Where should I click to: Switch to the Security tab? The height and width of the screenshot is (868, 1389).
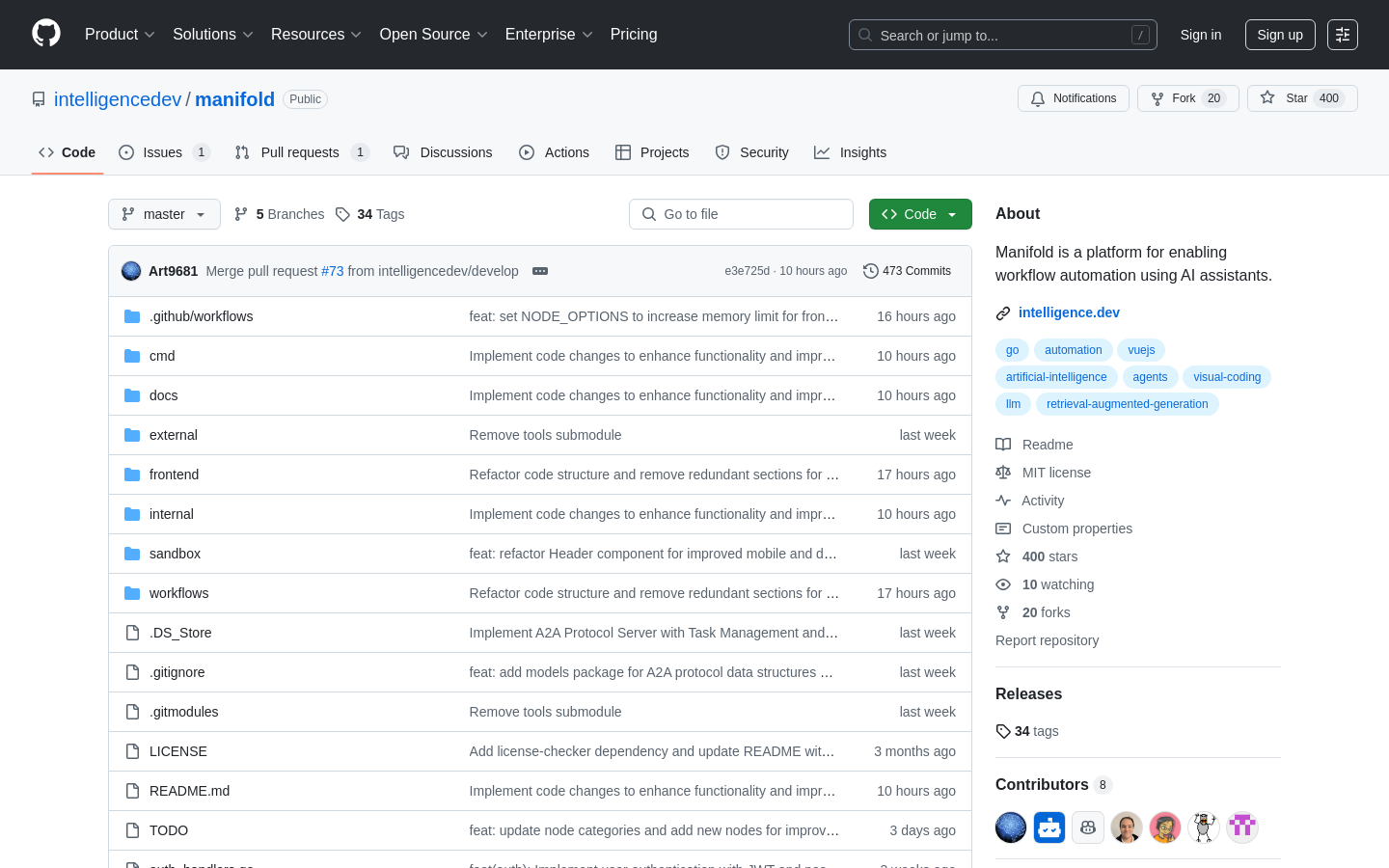[751, 152]
